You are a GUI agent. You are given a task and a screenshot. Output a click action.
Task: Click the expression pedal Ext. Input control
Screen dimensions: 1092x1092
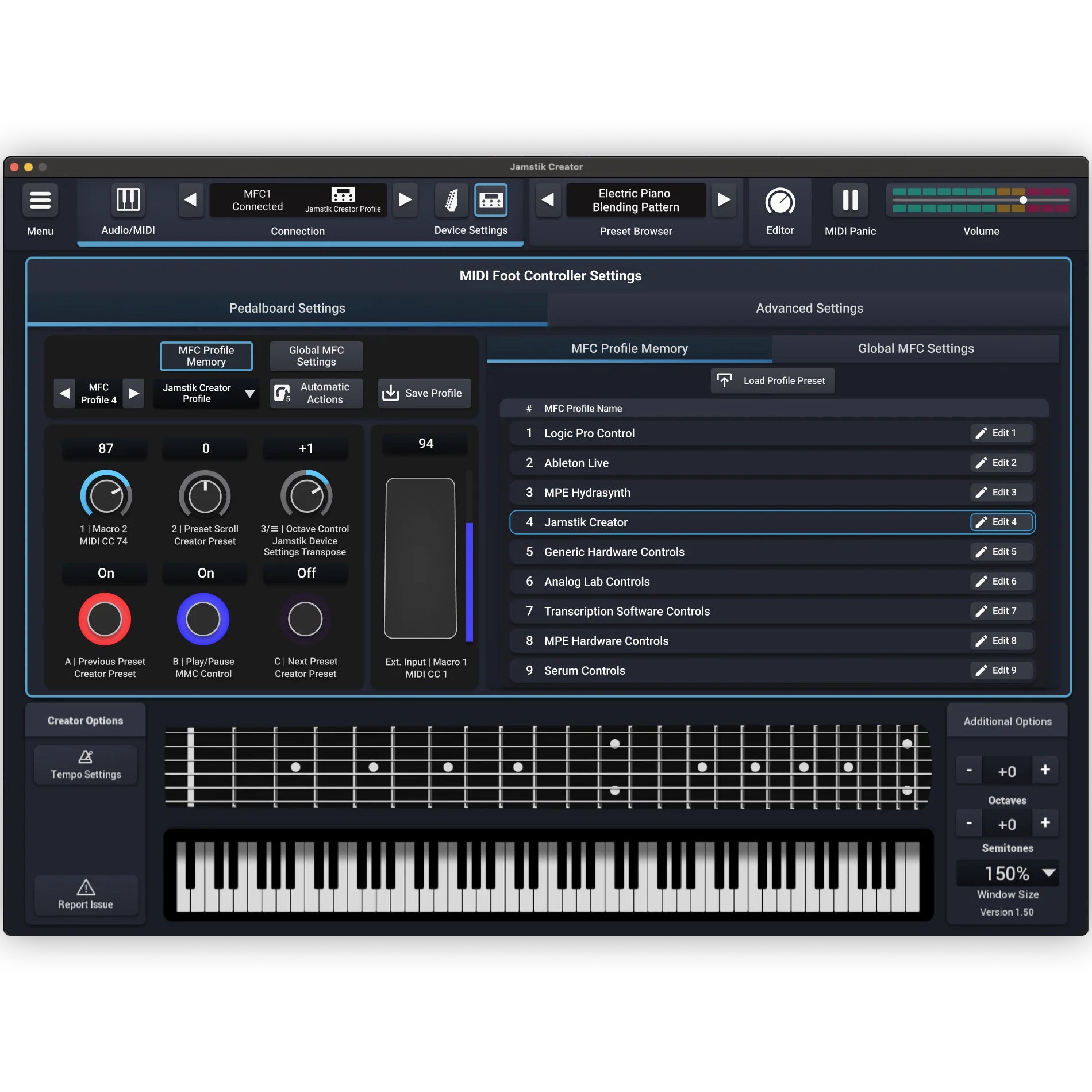click(x=420, y=558)
